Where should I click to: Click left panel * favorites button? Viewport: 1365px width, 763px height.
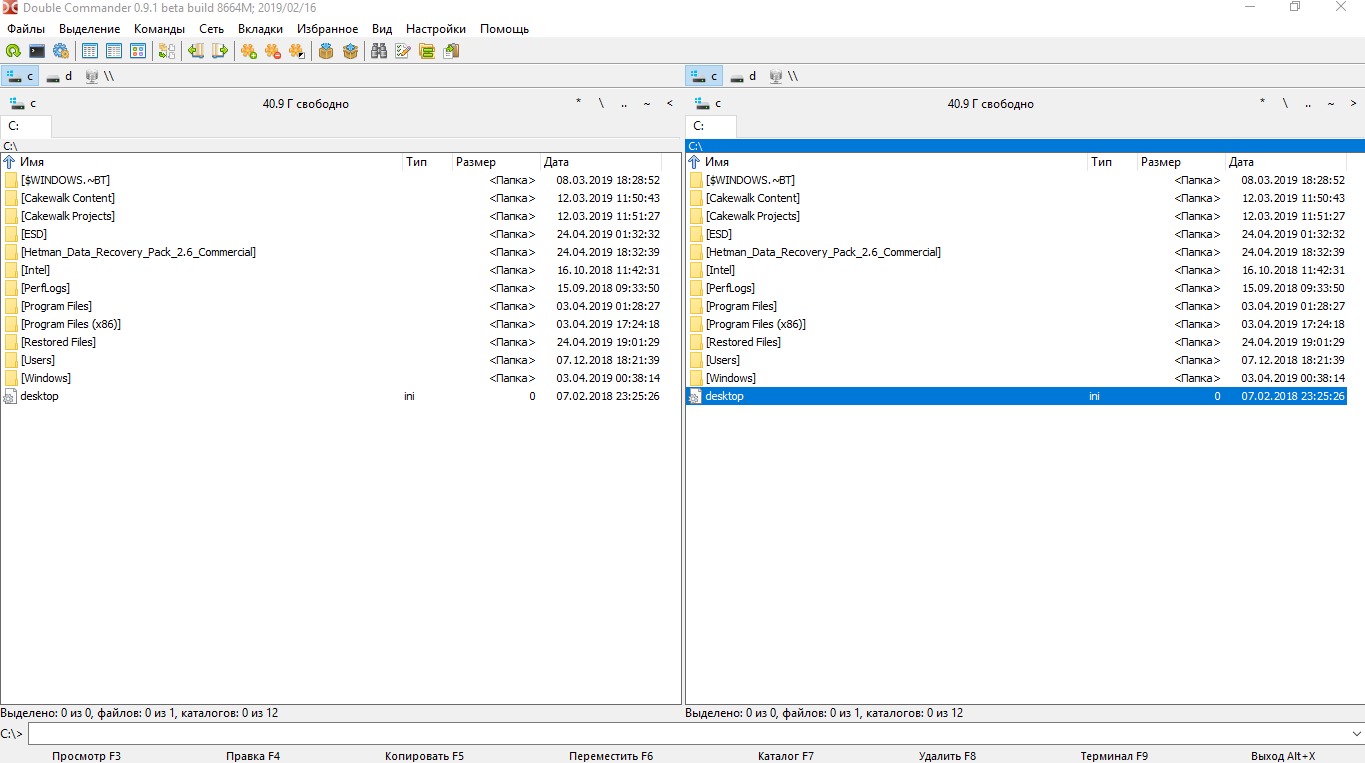coord(578,103)
